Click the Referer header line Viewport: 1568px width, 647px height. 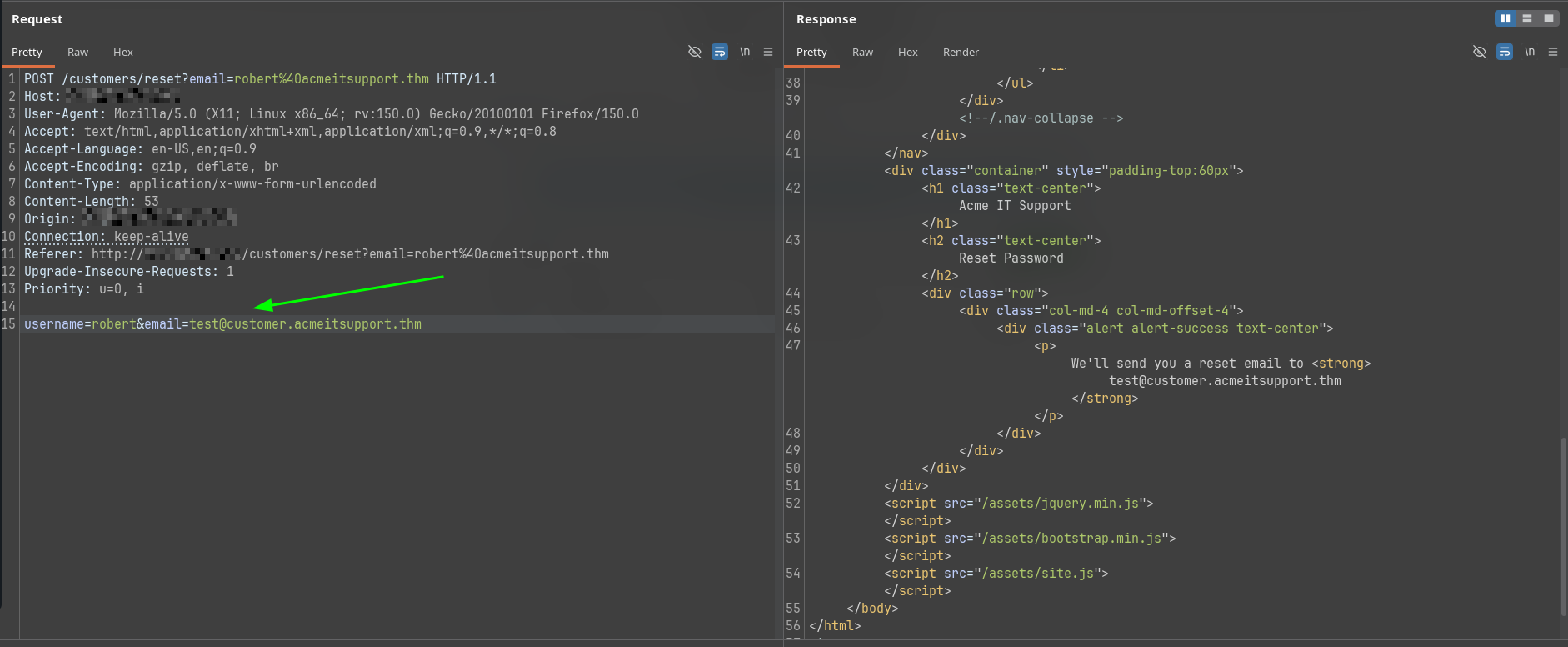(x=317, y=254)
